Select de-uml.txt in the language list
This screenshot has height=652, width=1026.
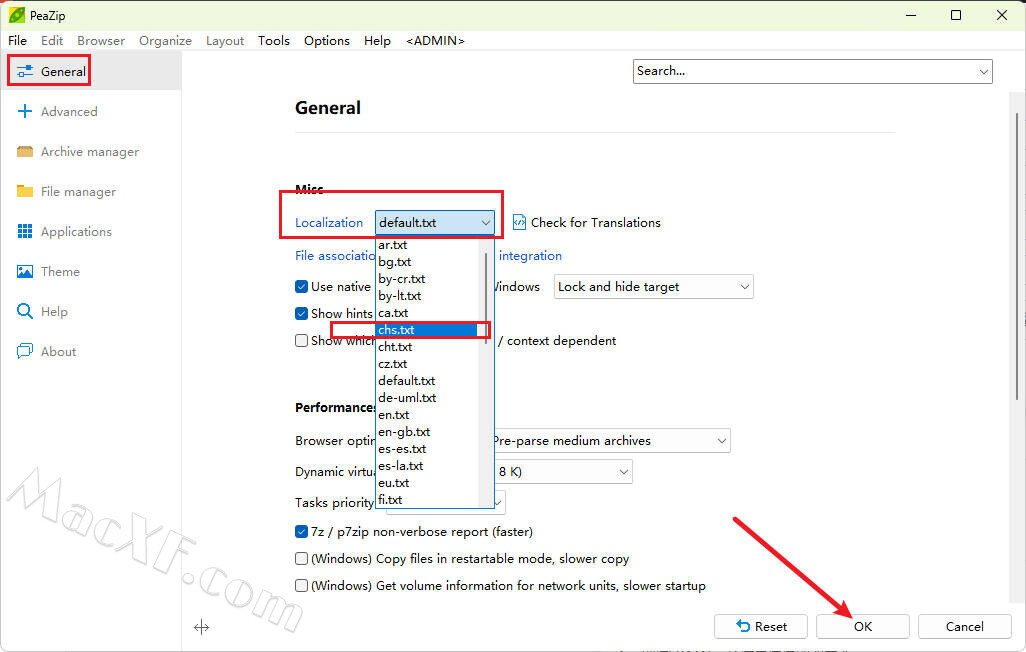click(x=427, y=398)
